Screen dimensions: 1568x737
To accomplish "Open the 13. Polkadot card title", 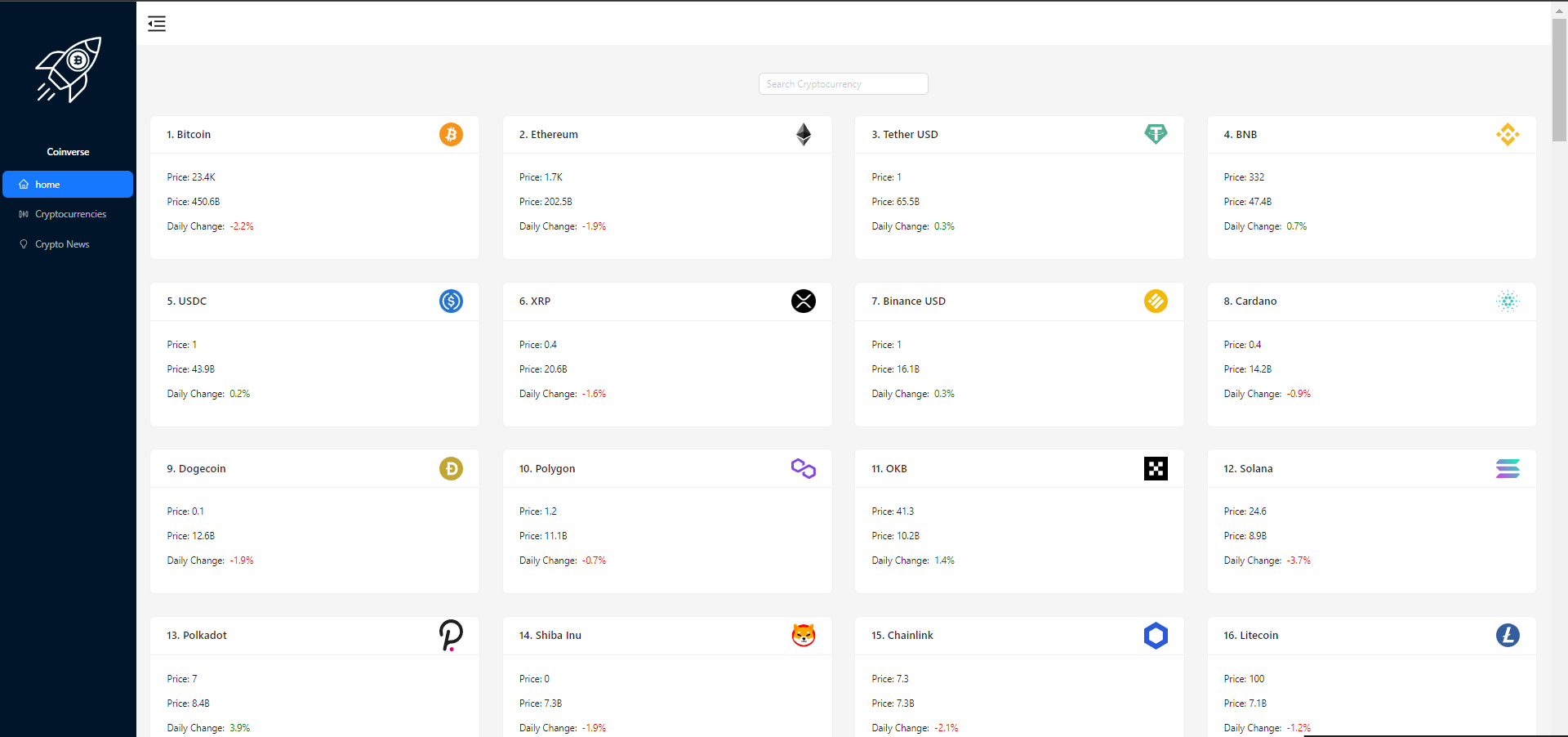I will [197, 636].
